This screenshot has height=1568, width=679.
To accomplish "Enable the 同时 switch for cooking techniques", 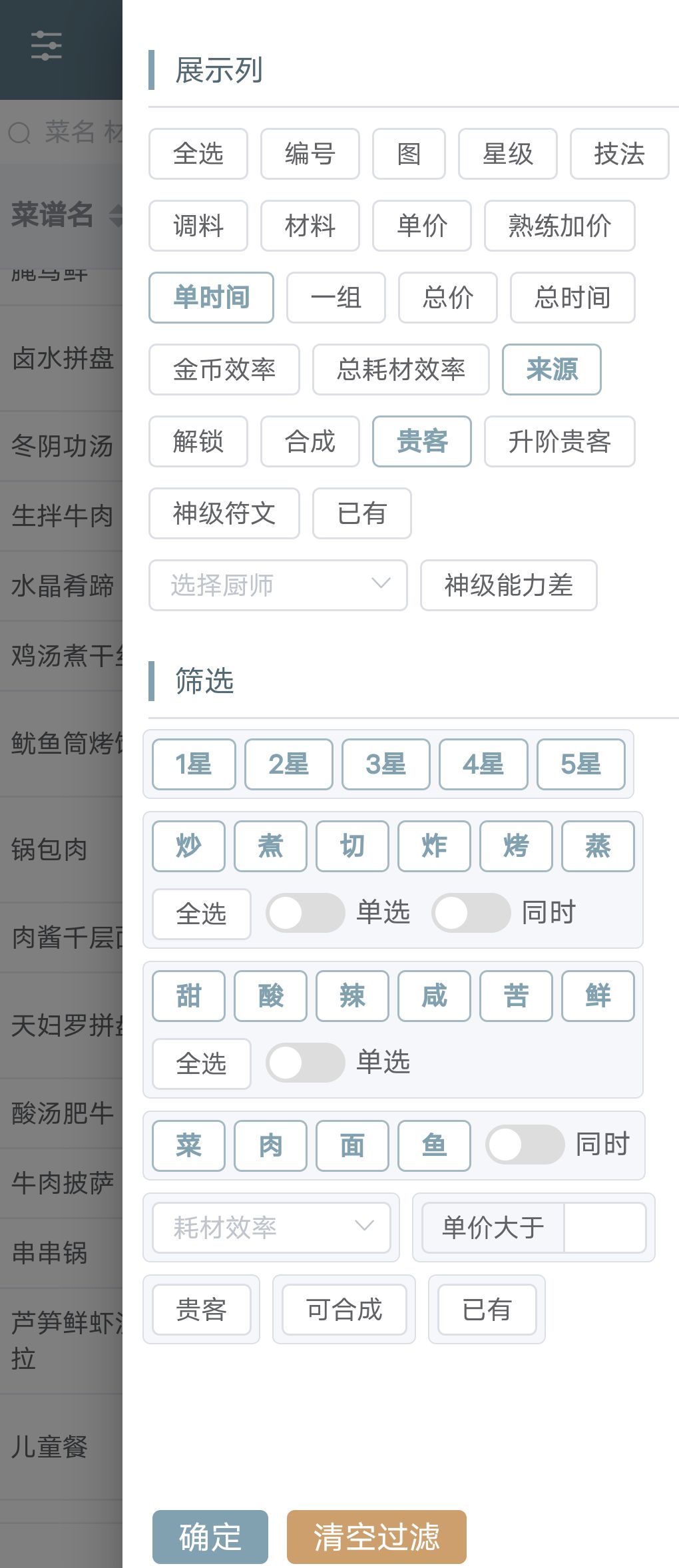I will [471, 912].
